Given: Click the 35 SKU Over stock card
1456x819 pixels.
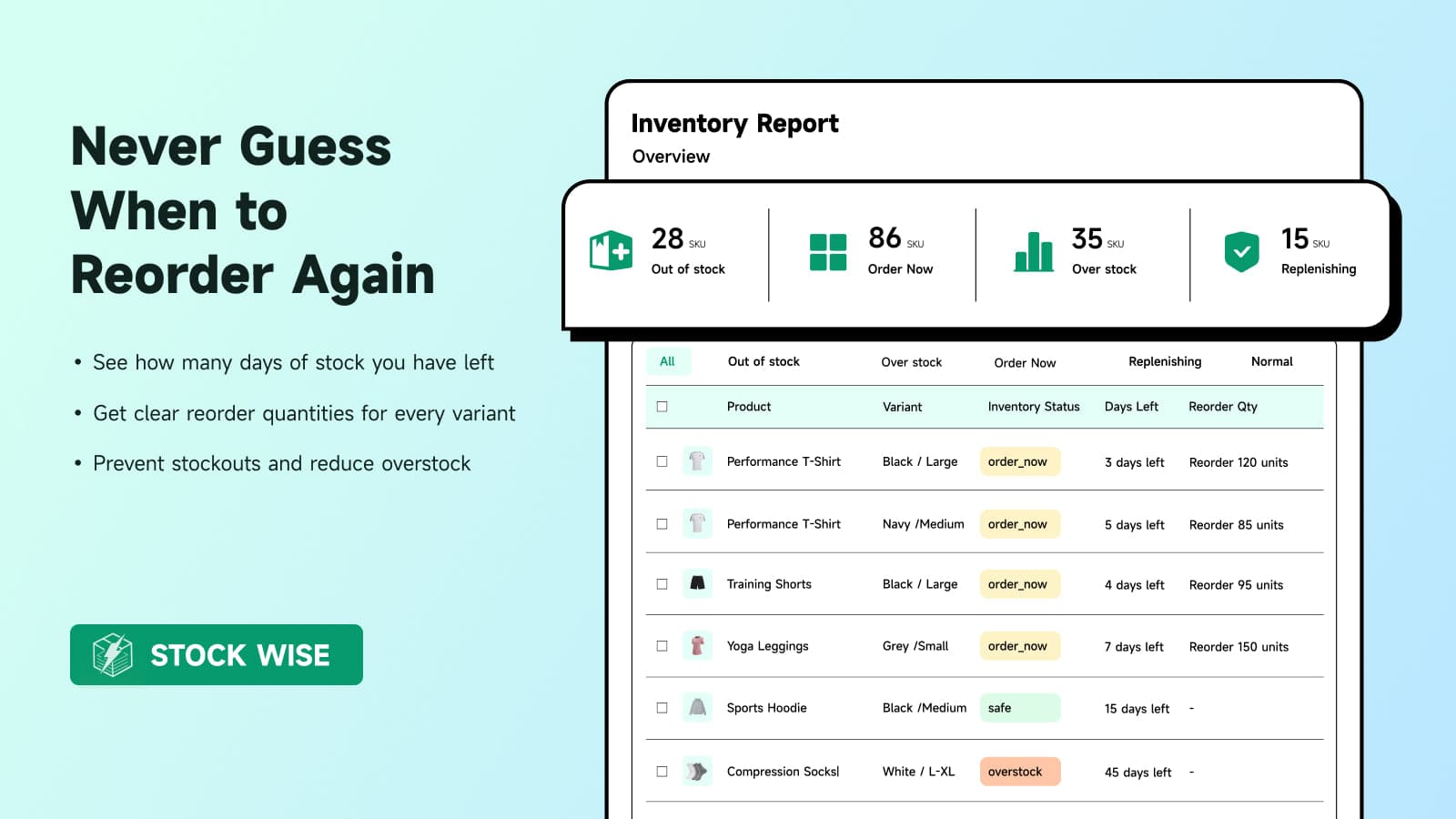Looking at the screenshot, I should pyautogui.click(x=1081, y=253).
